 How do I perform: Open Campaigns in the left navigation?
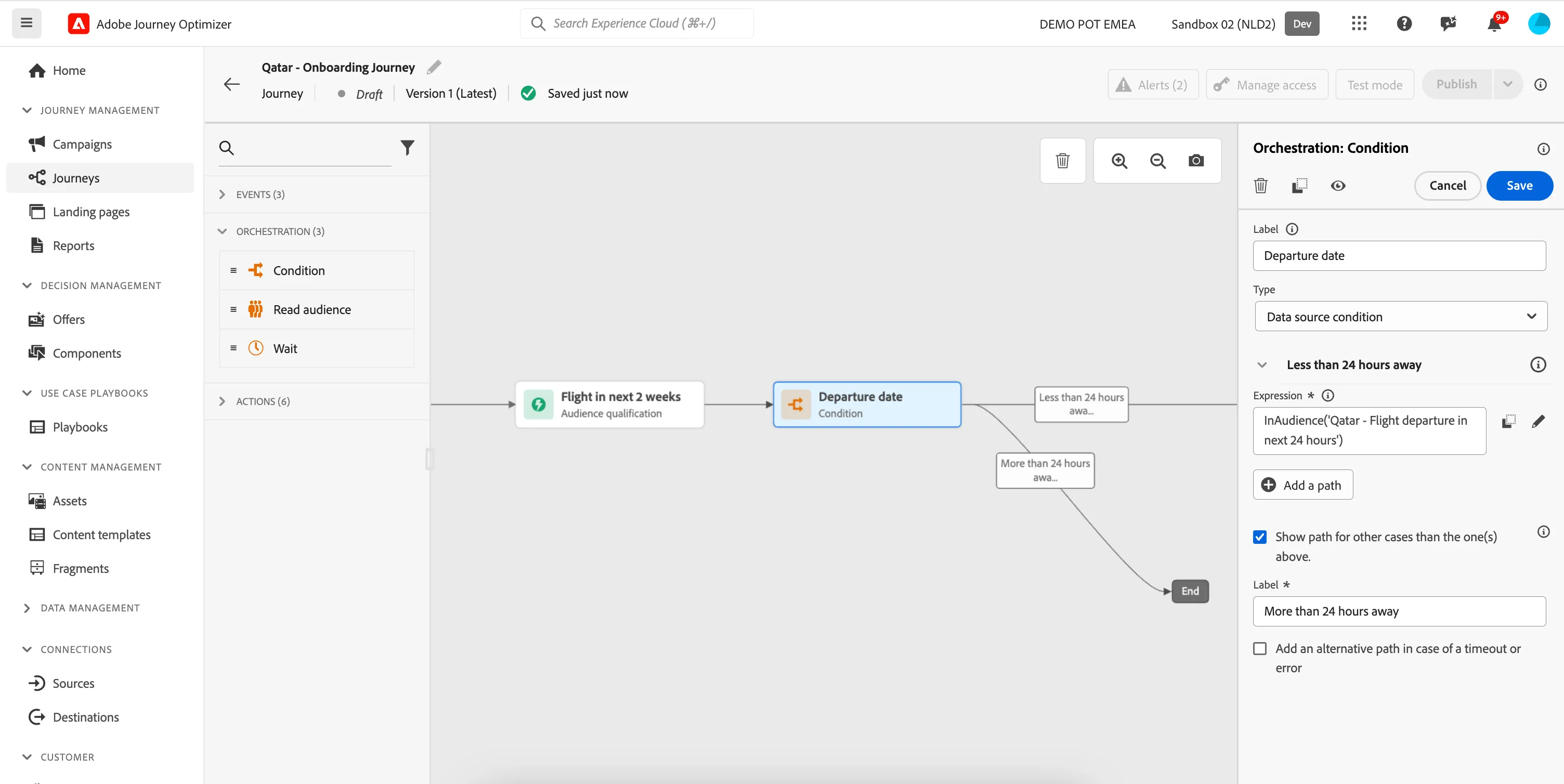82,144
